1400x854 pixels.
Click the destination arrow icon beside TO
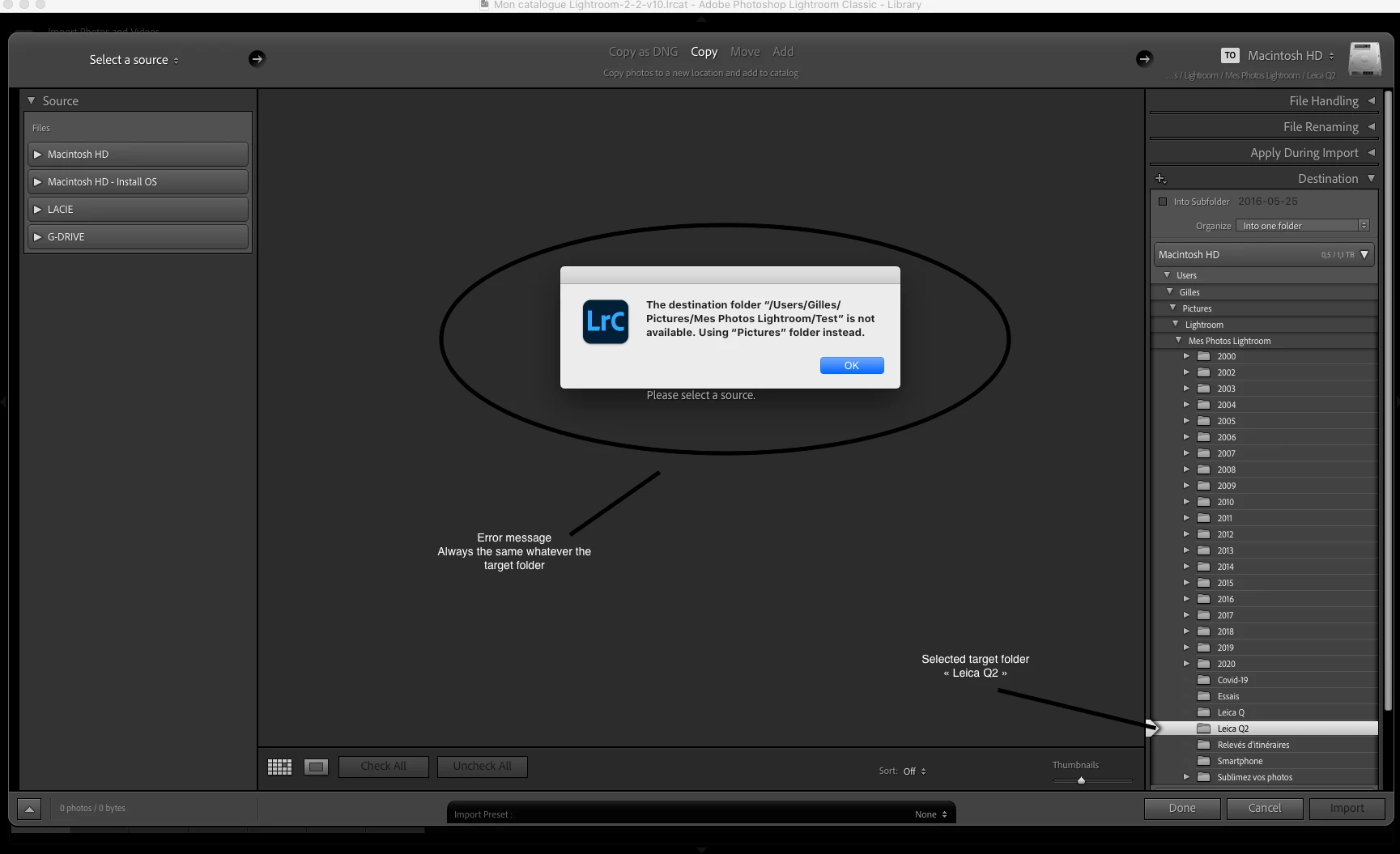click(x=1144, y=58)
